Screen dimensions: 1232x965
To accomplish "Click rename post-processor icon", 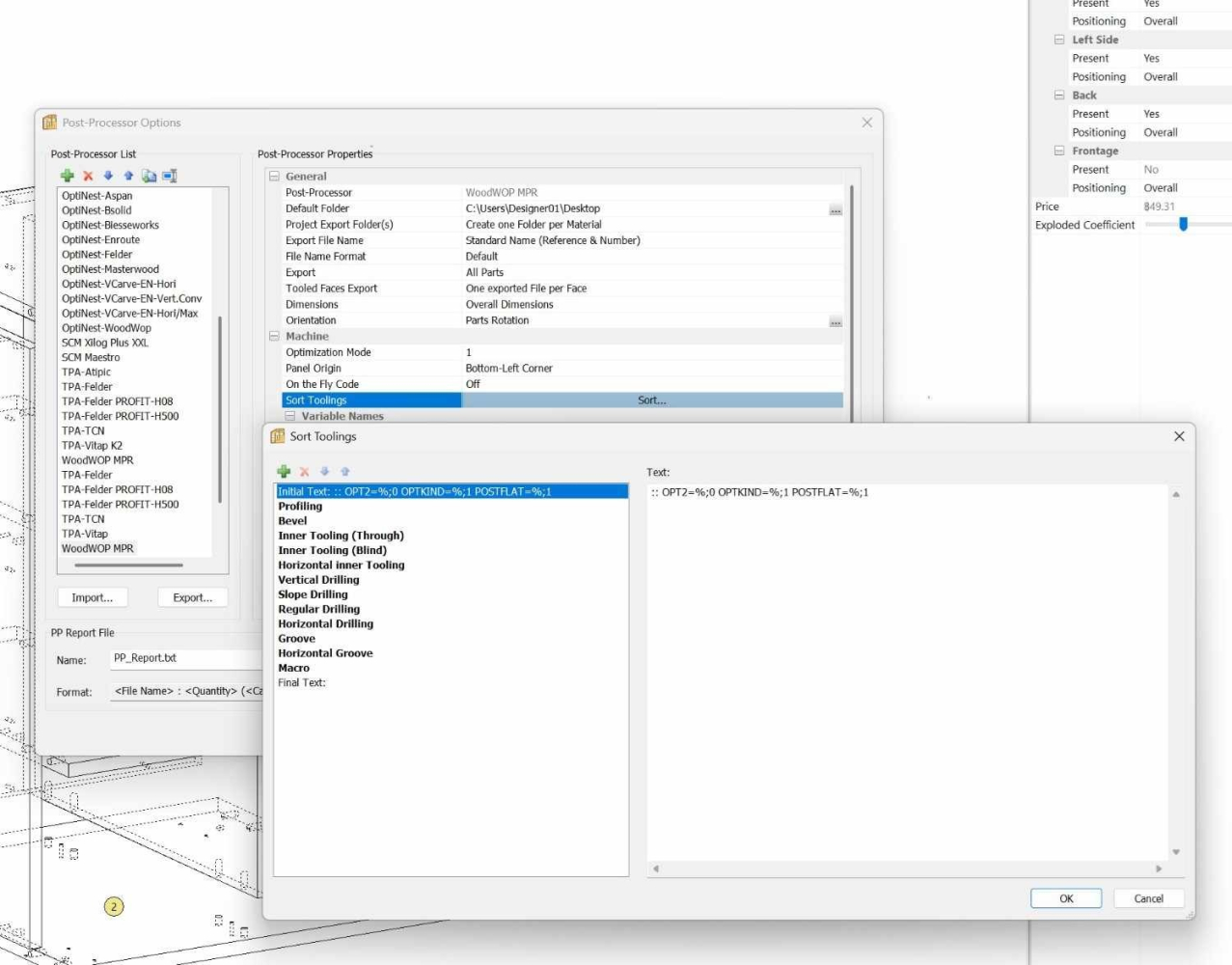I will tap(170, 176).
